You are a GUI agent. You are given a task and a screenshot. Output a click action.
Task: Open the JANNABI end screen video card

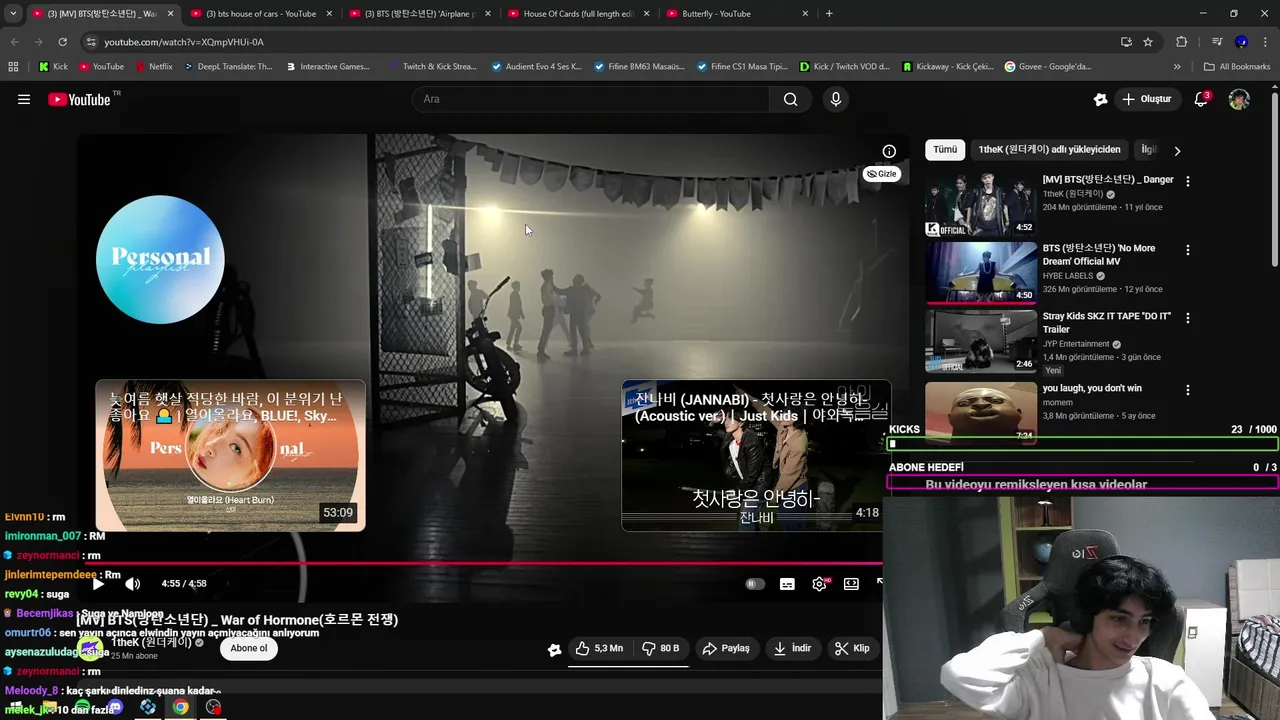(x=755, y=455)
